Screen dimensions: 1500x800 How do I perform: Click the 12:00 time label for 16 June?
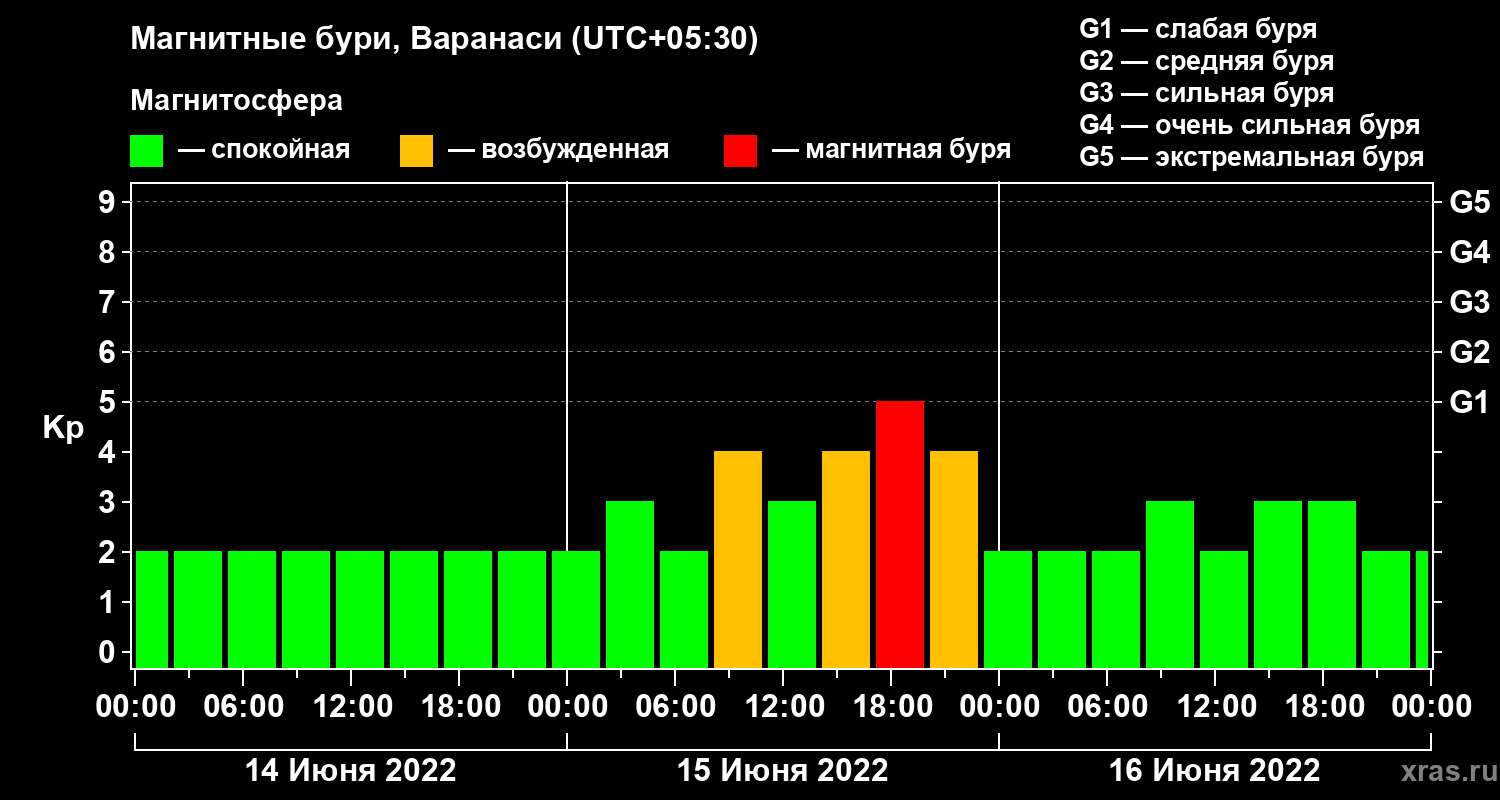coord(1215,707)
